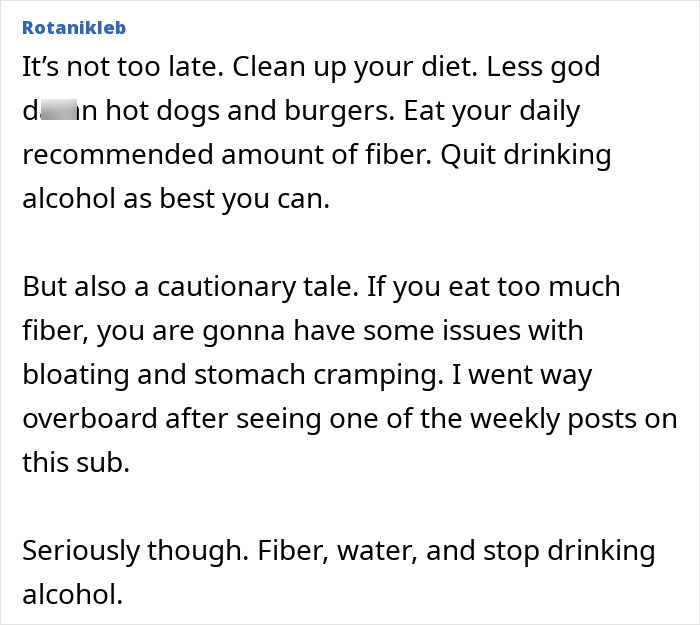Click the text "alcohol as best you can."
700x625 pixels.
point(175,199)
